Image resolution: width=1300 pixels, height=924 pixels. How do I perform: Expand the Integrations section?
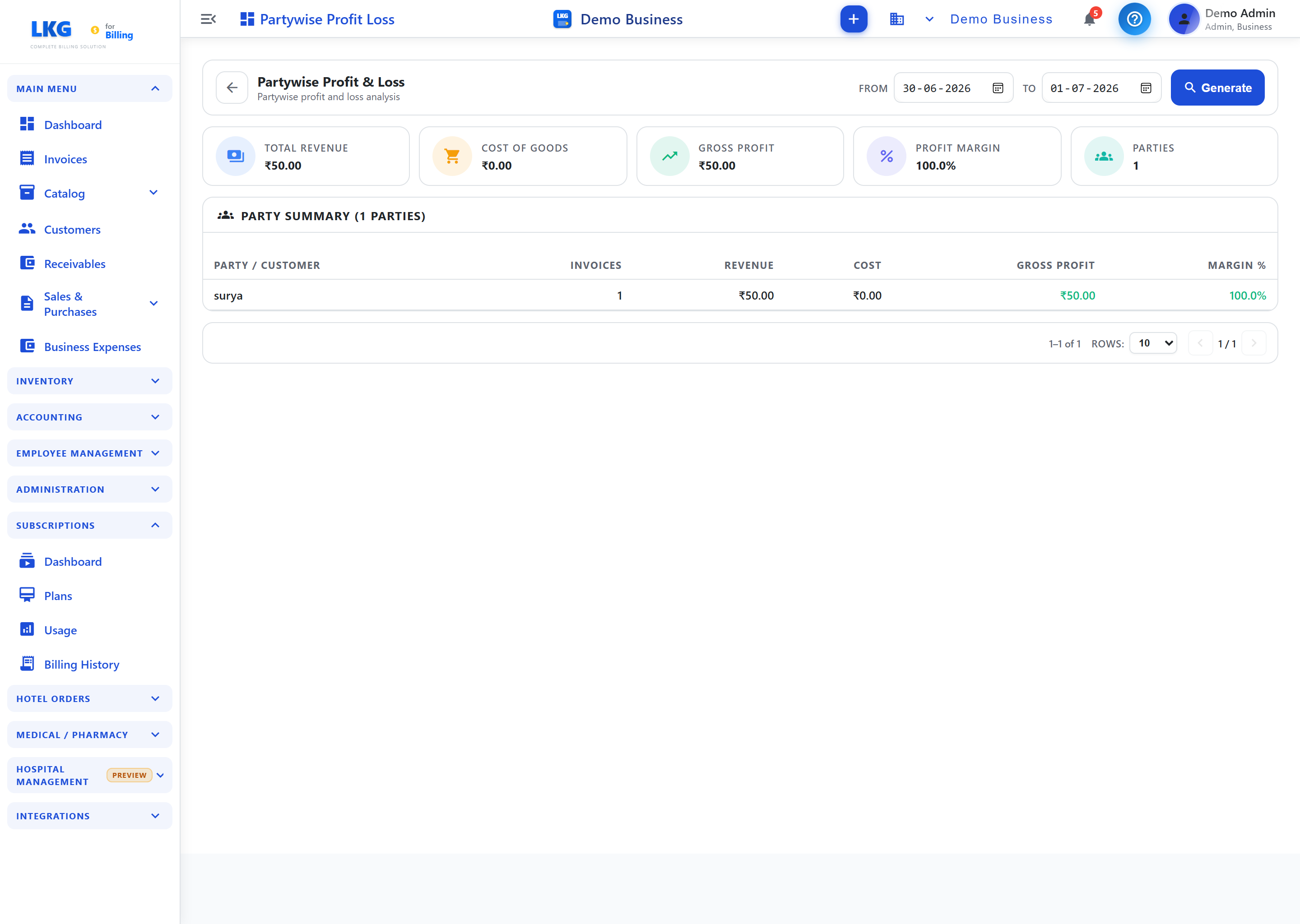coord(89,816)
